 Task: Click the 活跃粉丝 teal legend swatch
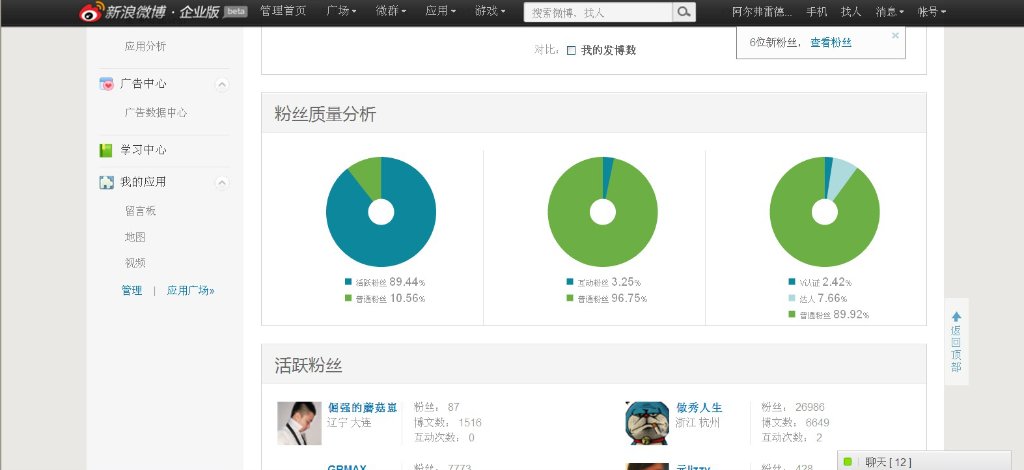tap(348, 282)
